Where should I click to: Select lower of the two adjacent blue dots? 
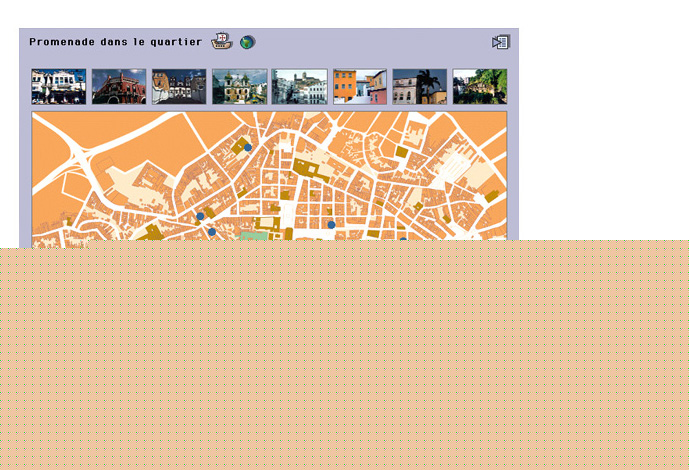pyautogui.click(x=212, y=232)
